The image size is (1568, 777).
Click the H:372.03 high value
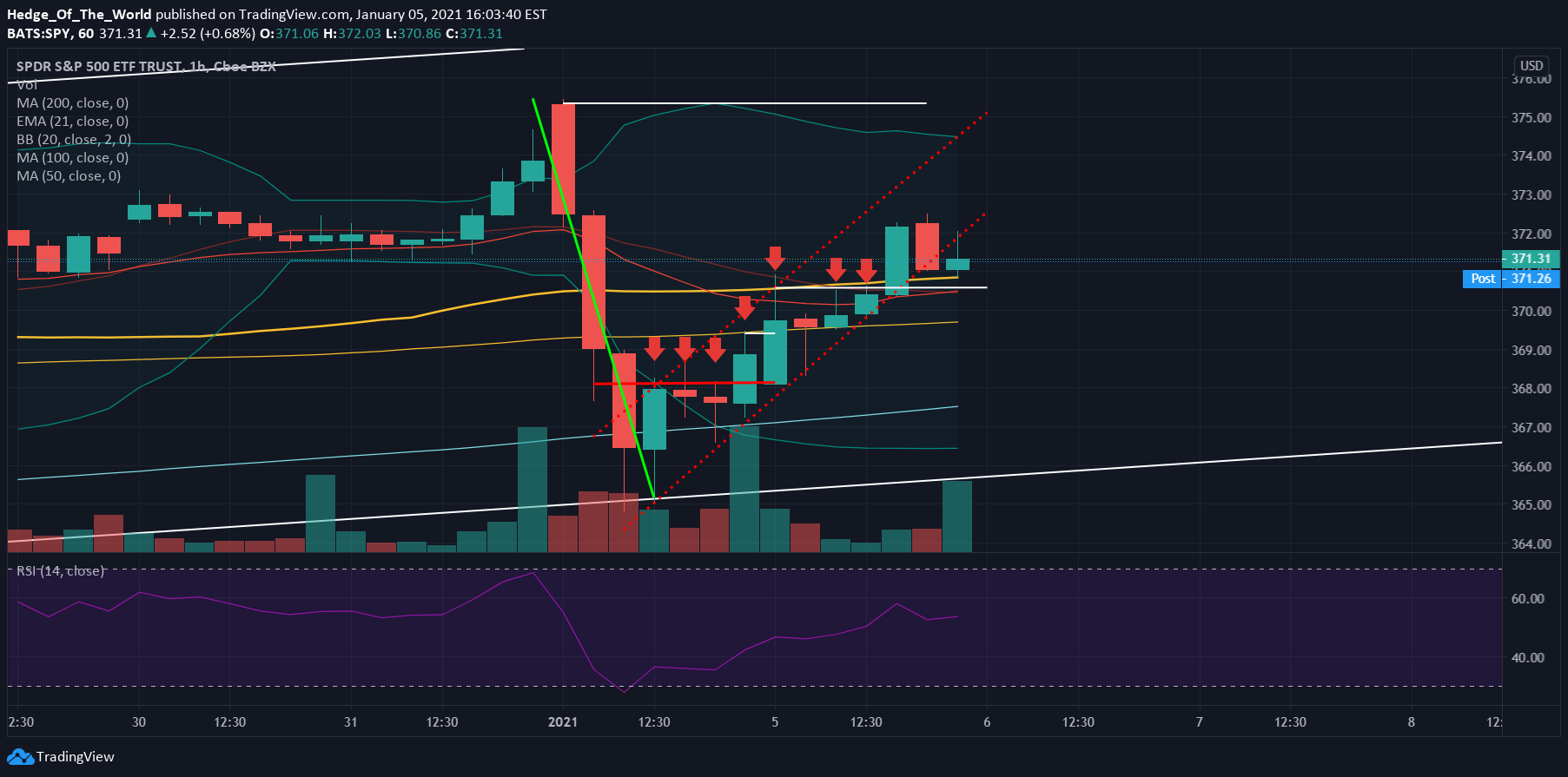point(352,34)
